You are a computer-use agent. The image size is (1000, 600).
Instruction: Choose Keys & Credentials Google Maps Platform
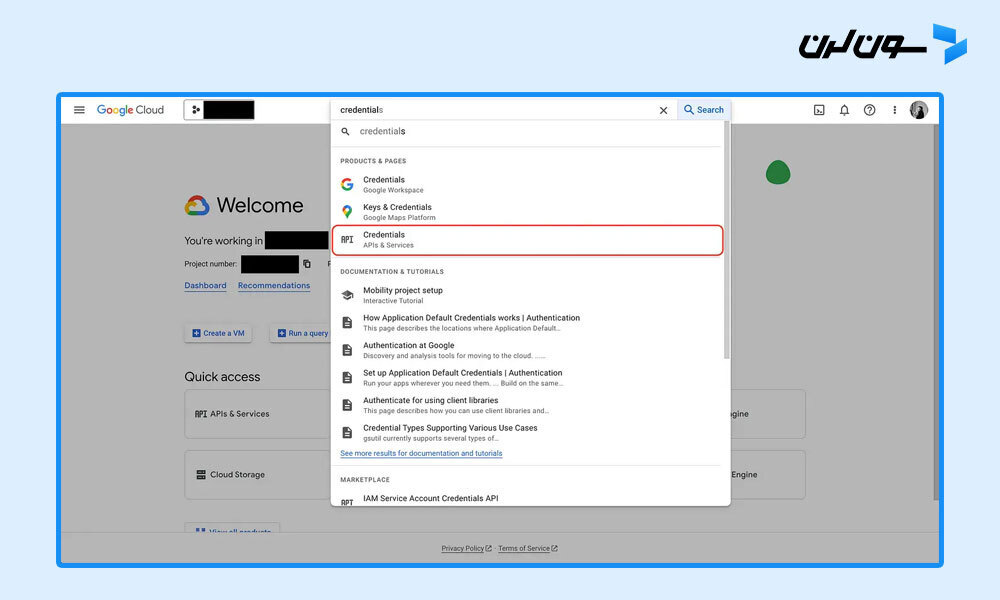pos(528,212)
